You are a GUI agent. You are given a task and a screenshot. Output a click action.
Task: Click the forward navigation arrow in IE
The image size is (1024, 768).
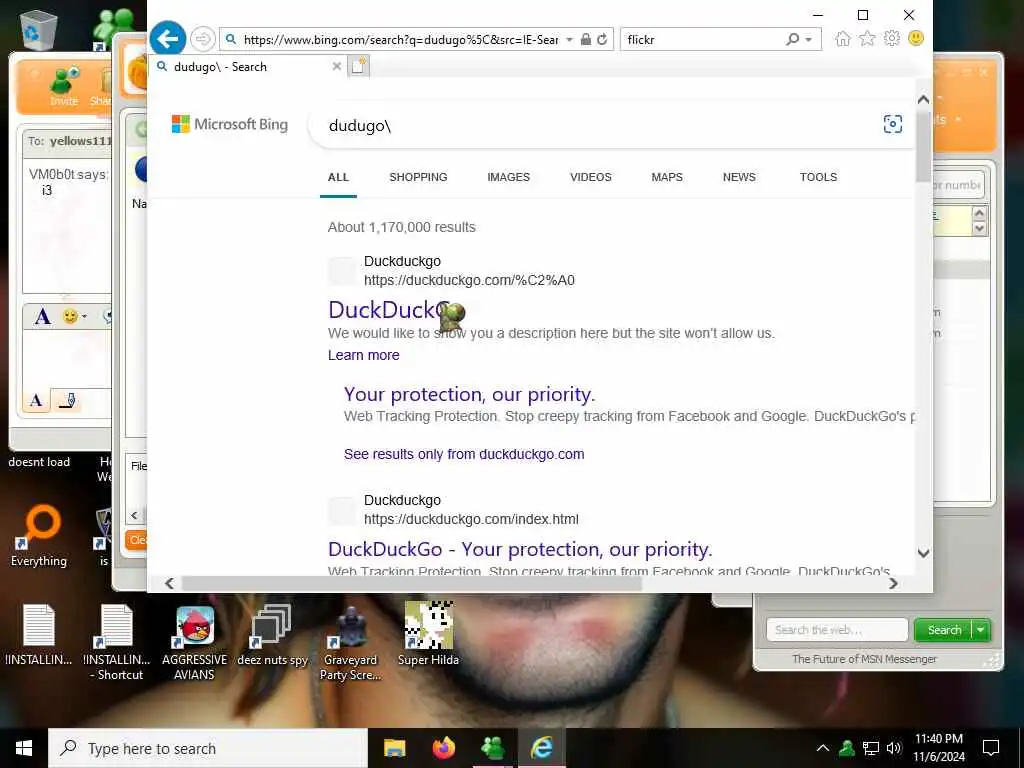(202, 39)
